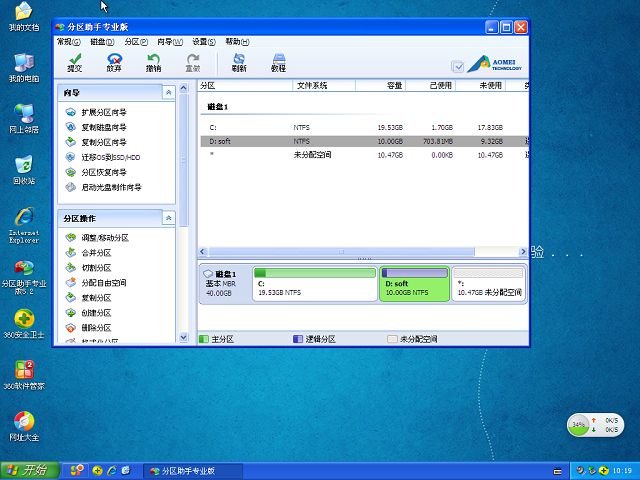The height and width of the screenshot is (480, 640).
Task: Choose 合并分区 operation
Action: [89, 253]
